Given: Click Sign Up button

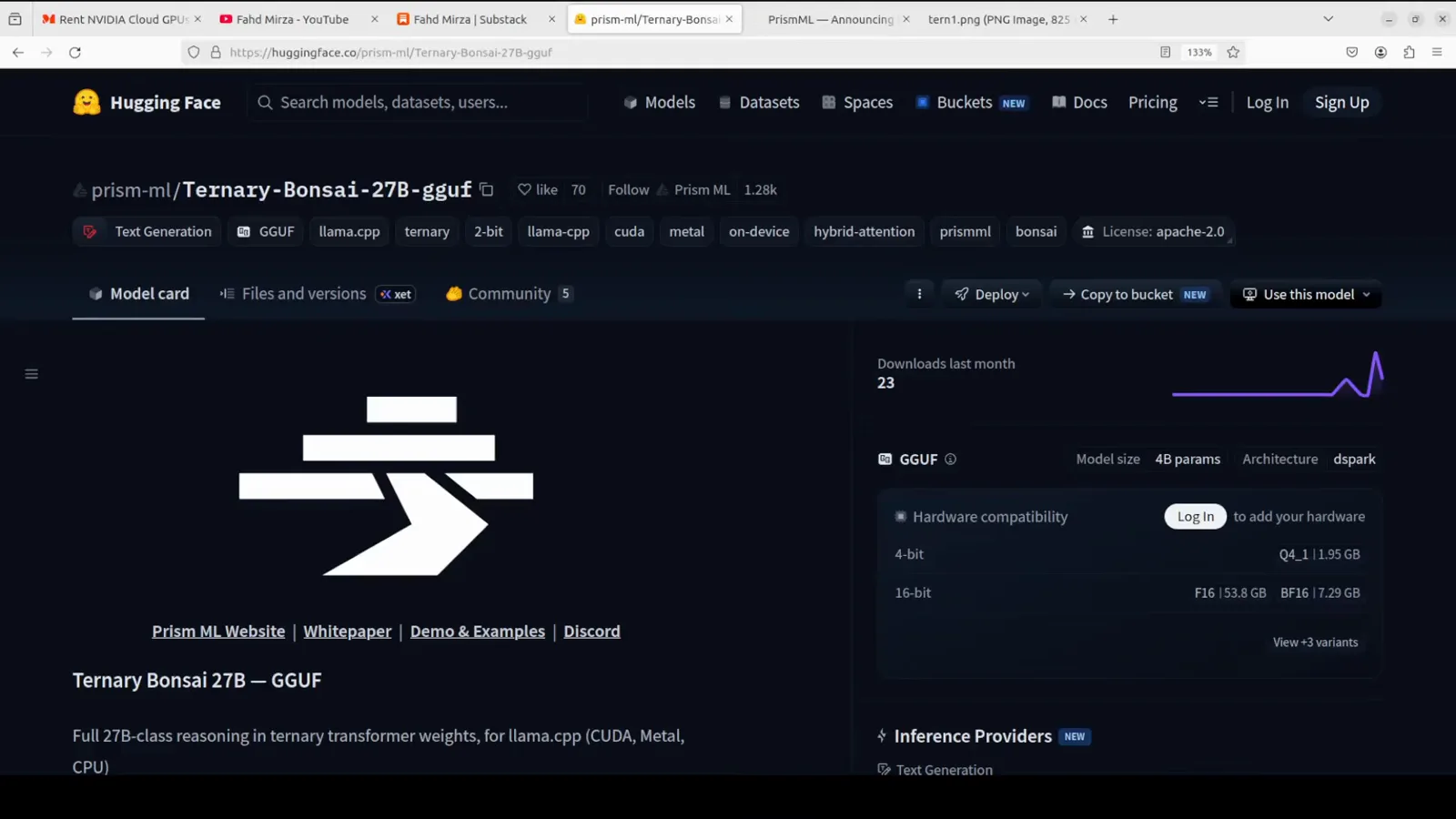Looking at the screenshot, I should (1341, 102).
